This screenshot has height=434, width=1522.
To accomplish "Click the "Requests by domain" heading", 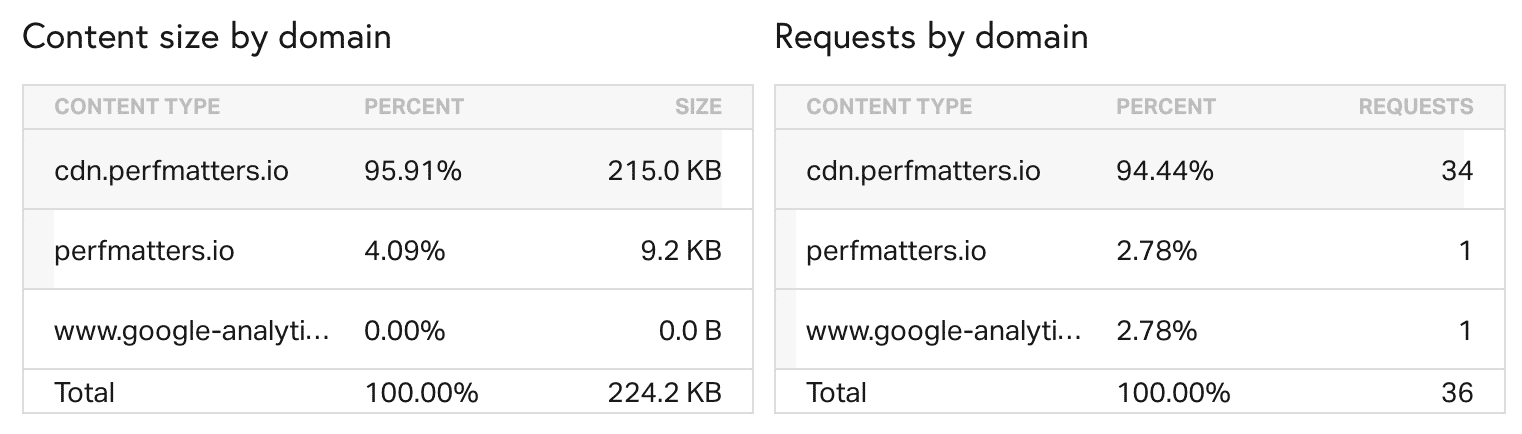I will [x=931, y=38].
